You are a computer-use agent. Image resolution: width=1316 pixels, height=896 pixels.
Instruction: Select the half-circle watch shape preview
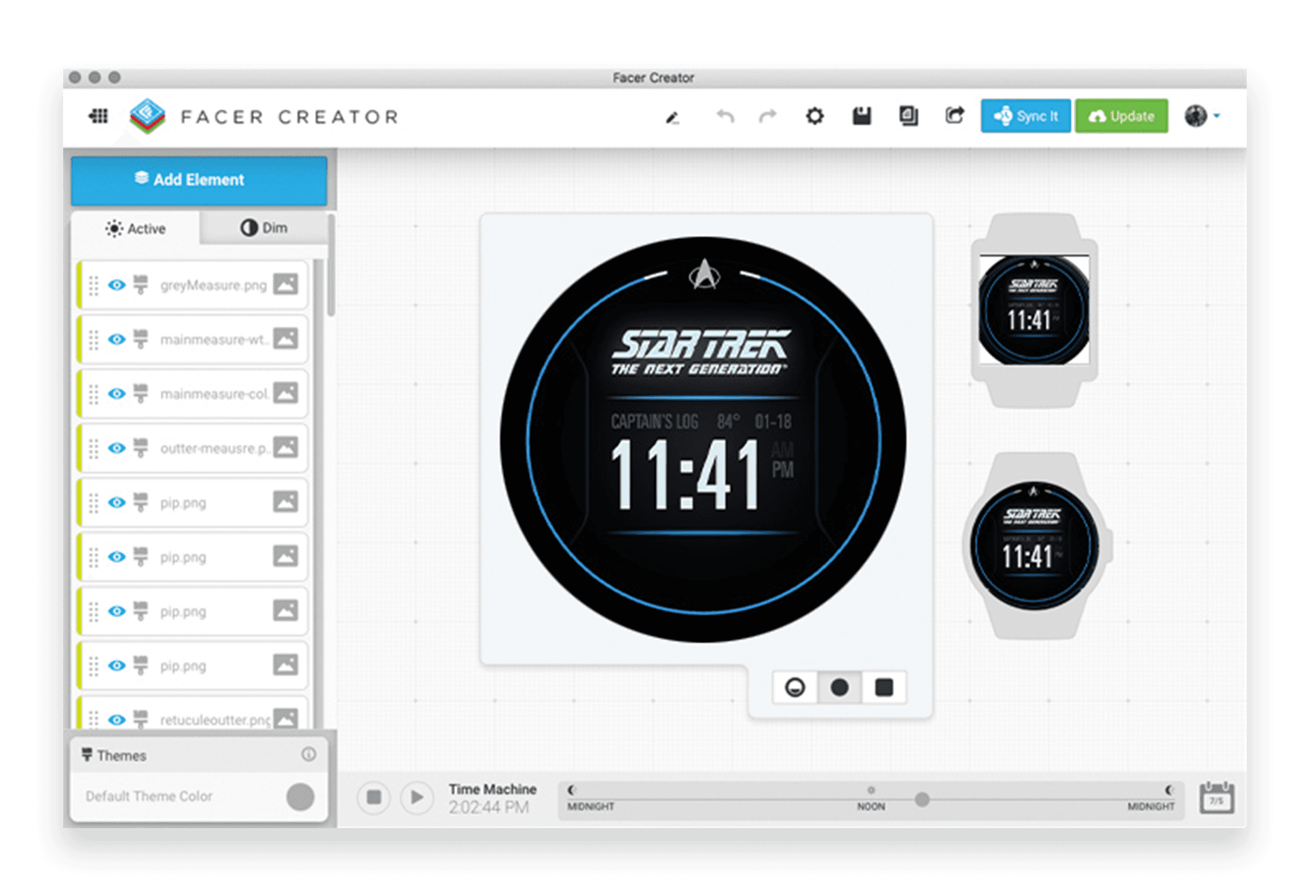(794, 688)
